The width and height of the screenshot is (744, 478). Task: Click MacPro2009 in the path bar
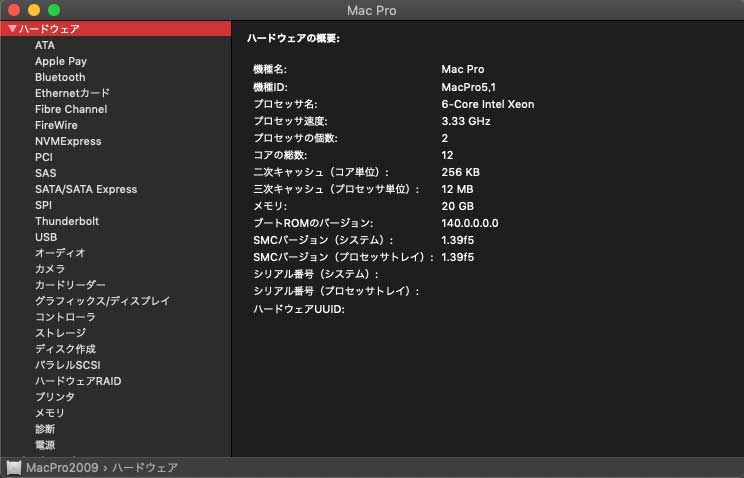coord(62,468)
